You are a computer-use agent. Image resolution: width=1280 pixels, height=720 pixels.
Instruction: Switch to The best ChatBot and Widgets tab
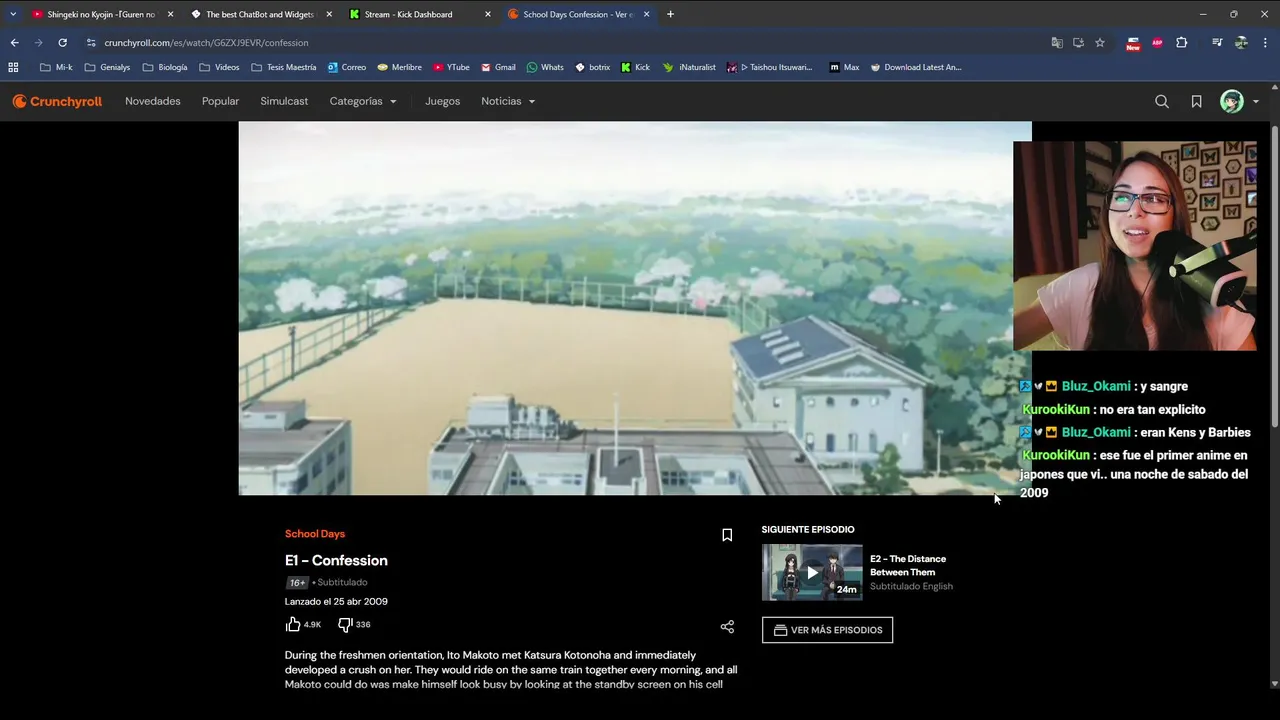point(260,14)
